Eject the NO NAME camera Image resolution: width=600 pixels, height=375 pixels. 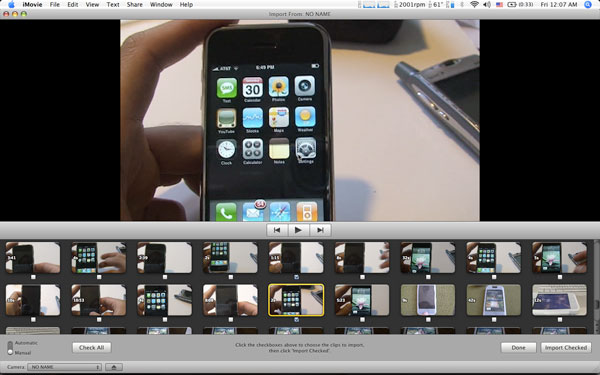114,367
